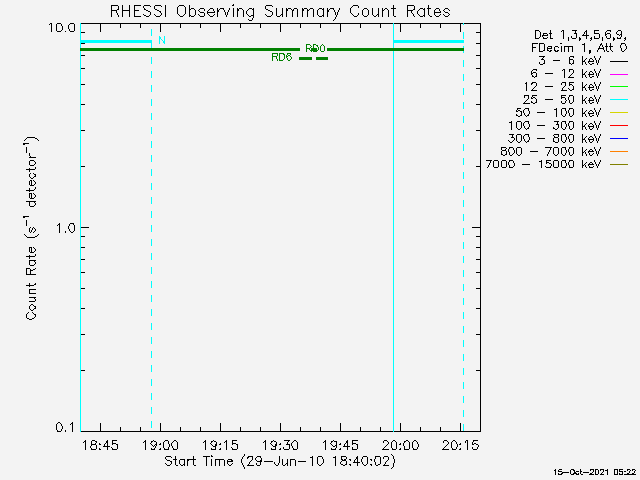Click the 0.1 y-axis label
This screenshot has height=480, width=640.
tap(66, 427)
